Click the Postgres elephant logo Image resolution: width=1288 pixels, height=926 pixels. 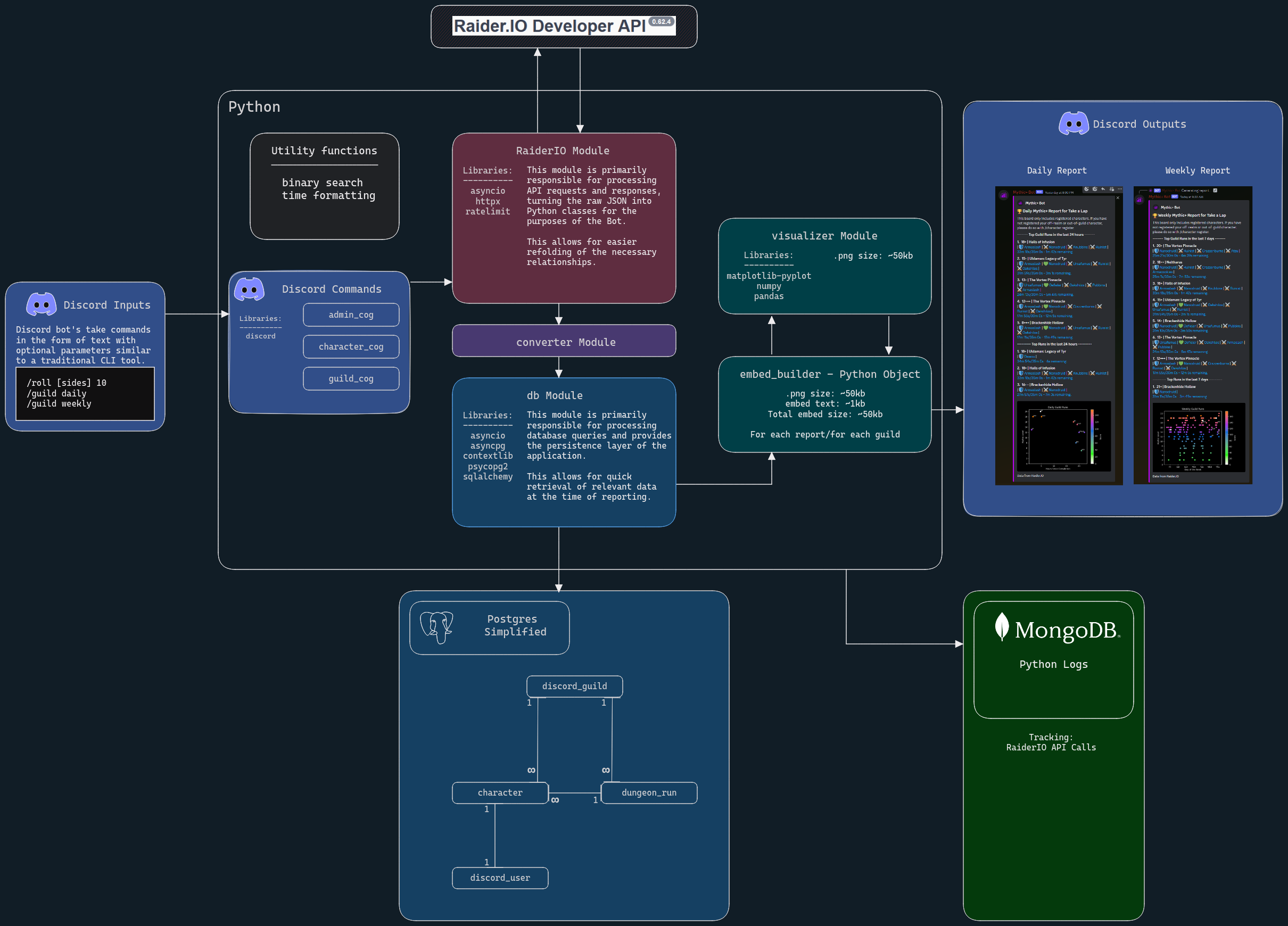437,627
